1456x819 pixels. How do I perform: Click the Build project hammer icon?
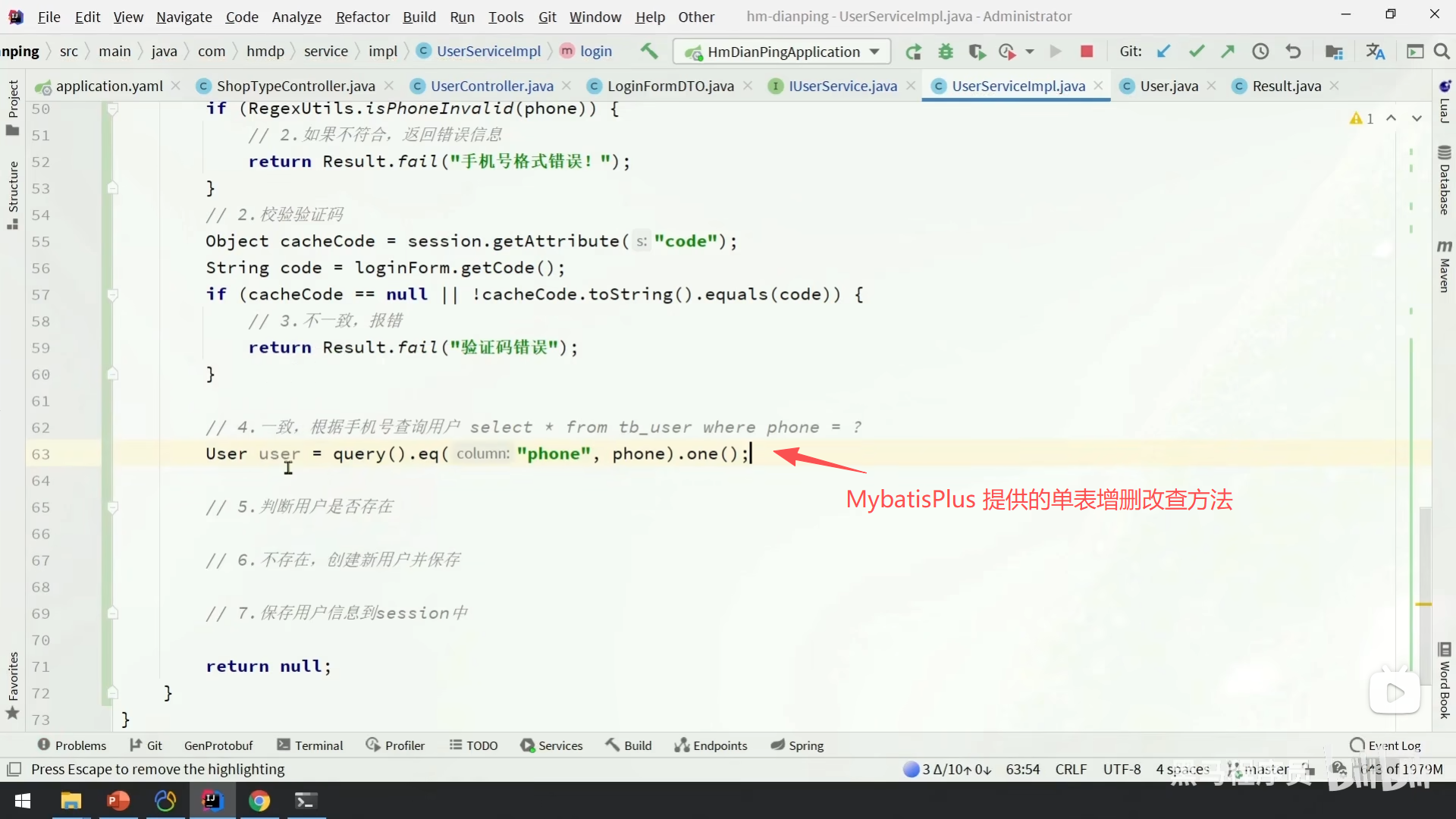click(649, 51)
